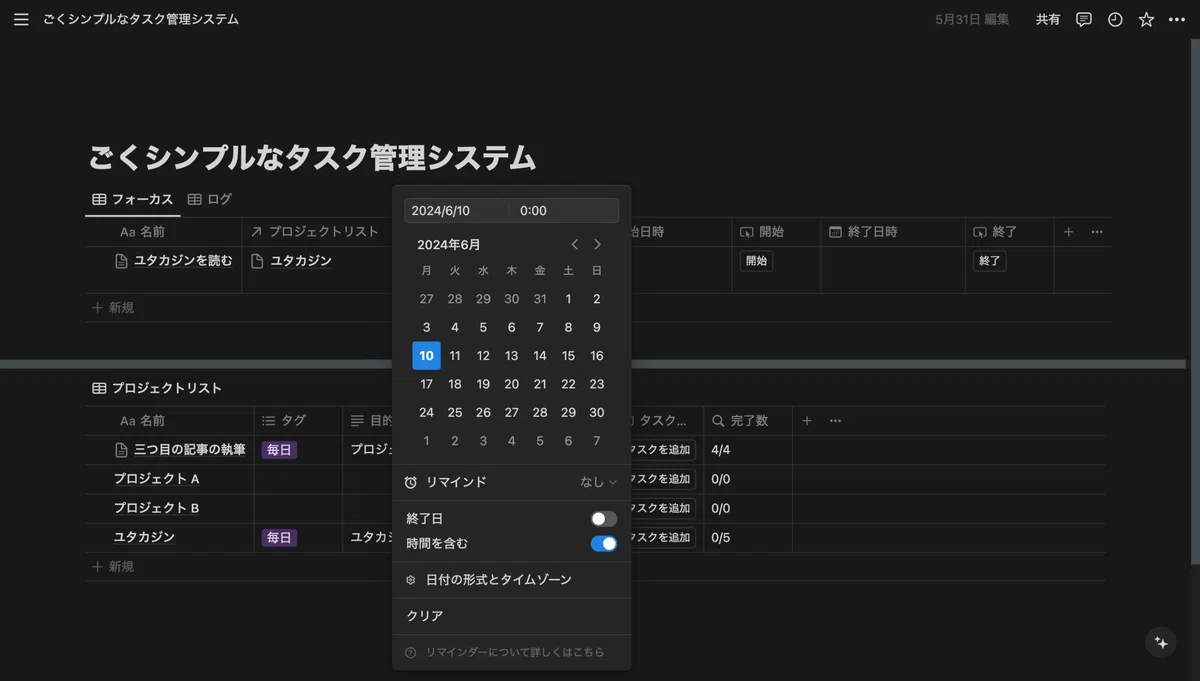Open 日付の形式とタイムゾーン settings
Viewport: 1200px width, 681px height.
point(512,580)
